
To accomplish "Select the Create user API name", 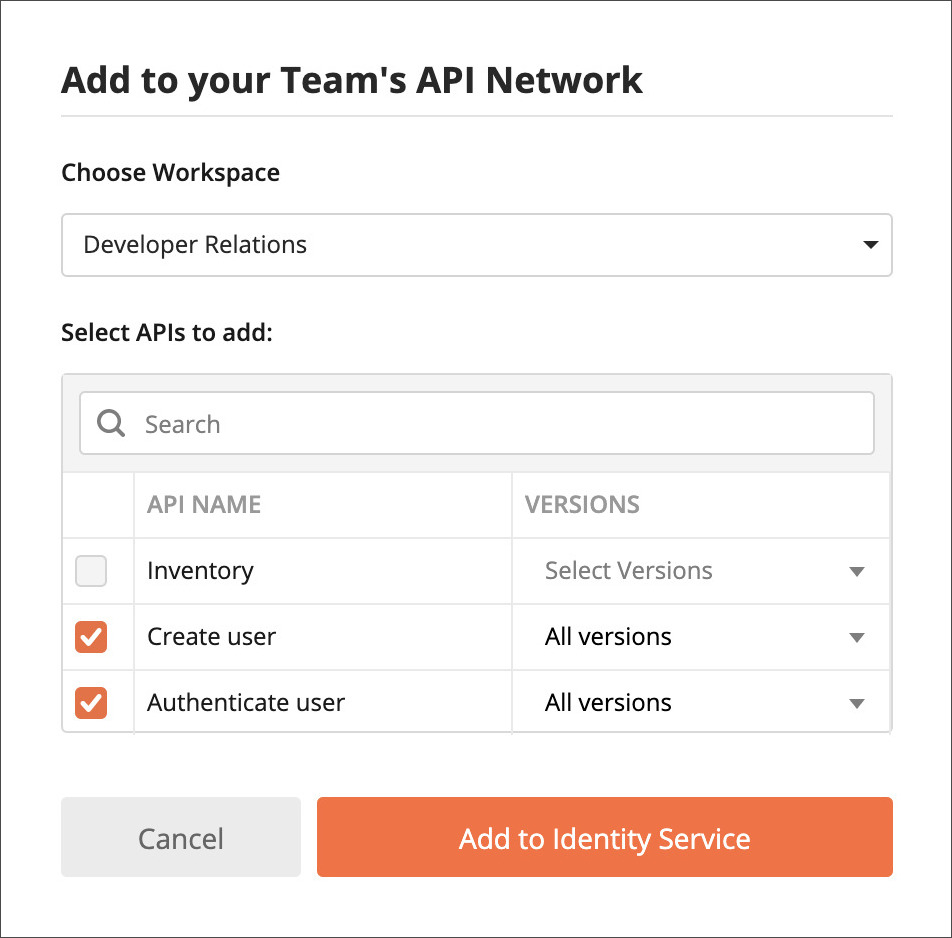I will tap(211, 637).
